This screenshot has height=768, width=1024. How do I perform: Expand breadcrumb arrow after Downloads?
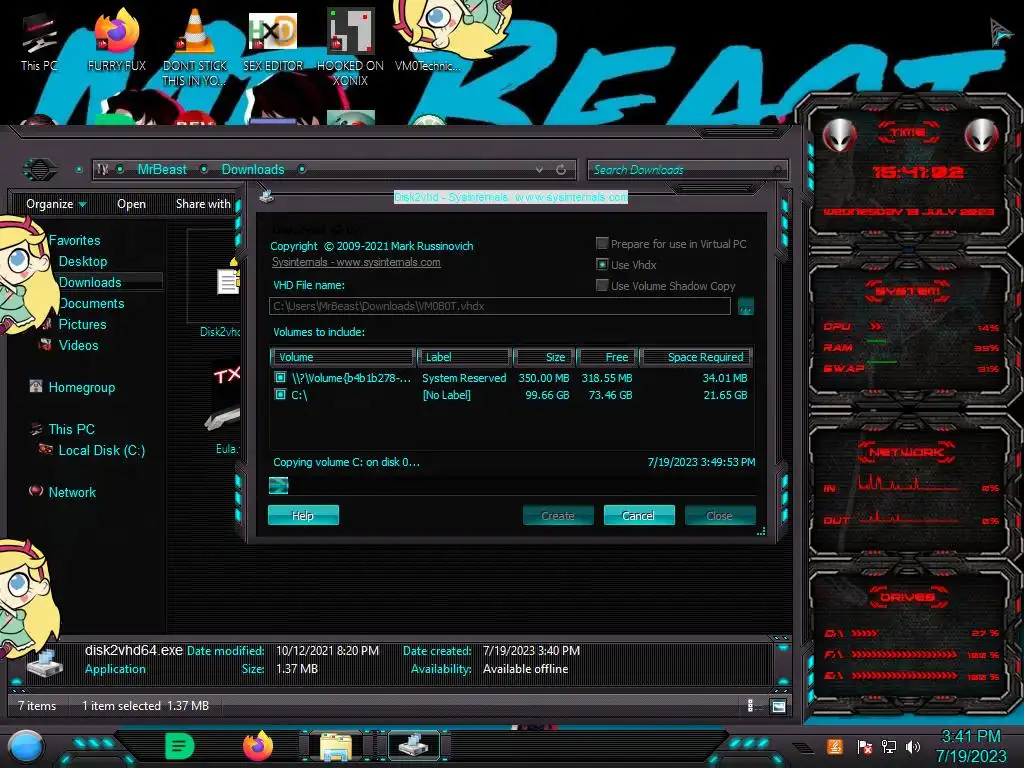click(x=302, y=170)
